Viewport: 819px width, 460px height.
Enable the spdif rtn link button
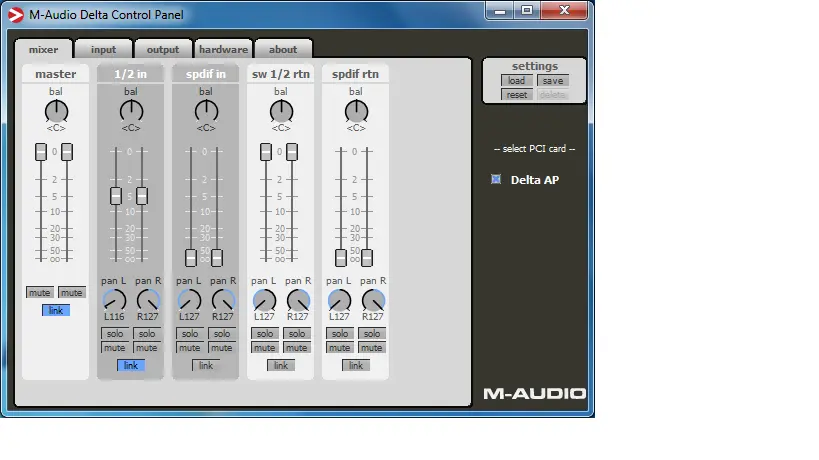click(356, 365)
